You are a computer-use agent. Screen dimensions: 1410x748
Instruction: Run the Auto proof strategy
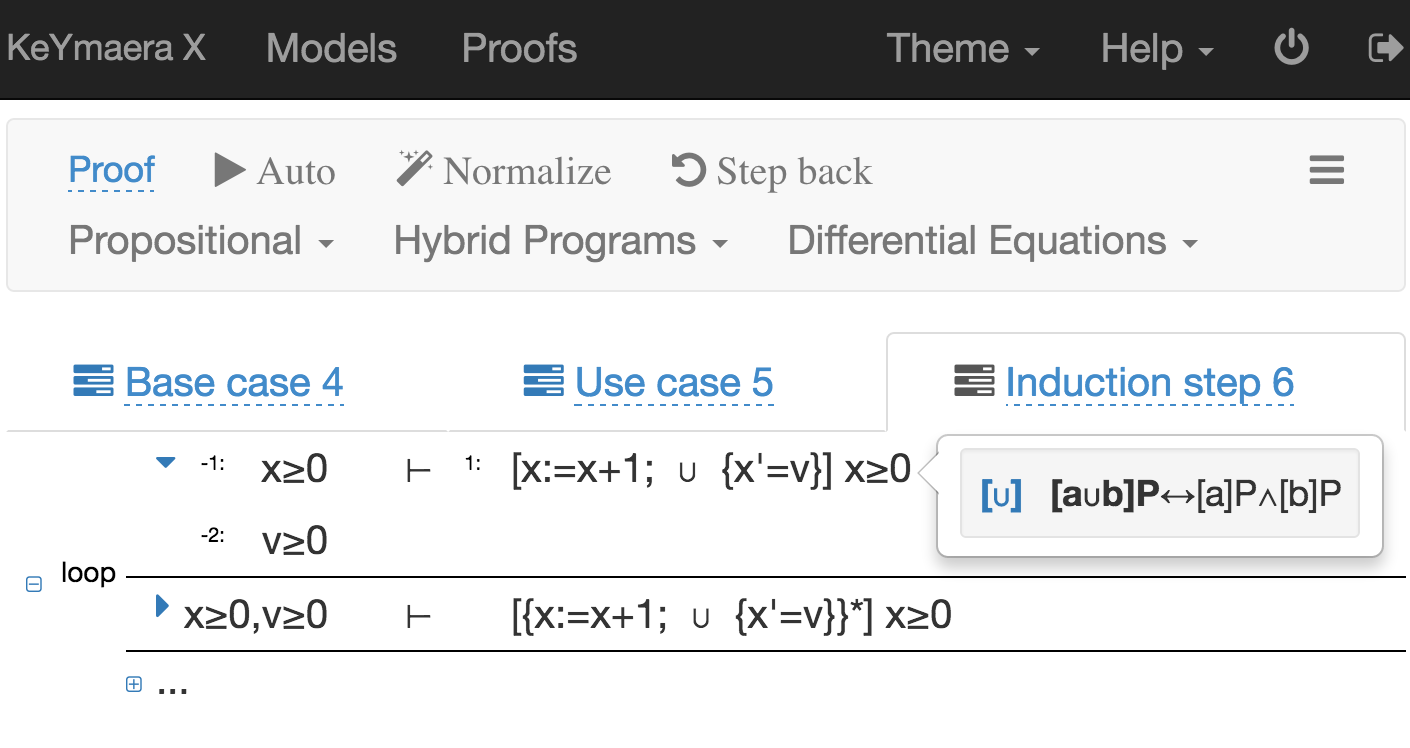coord(273,170)
